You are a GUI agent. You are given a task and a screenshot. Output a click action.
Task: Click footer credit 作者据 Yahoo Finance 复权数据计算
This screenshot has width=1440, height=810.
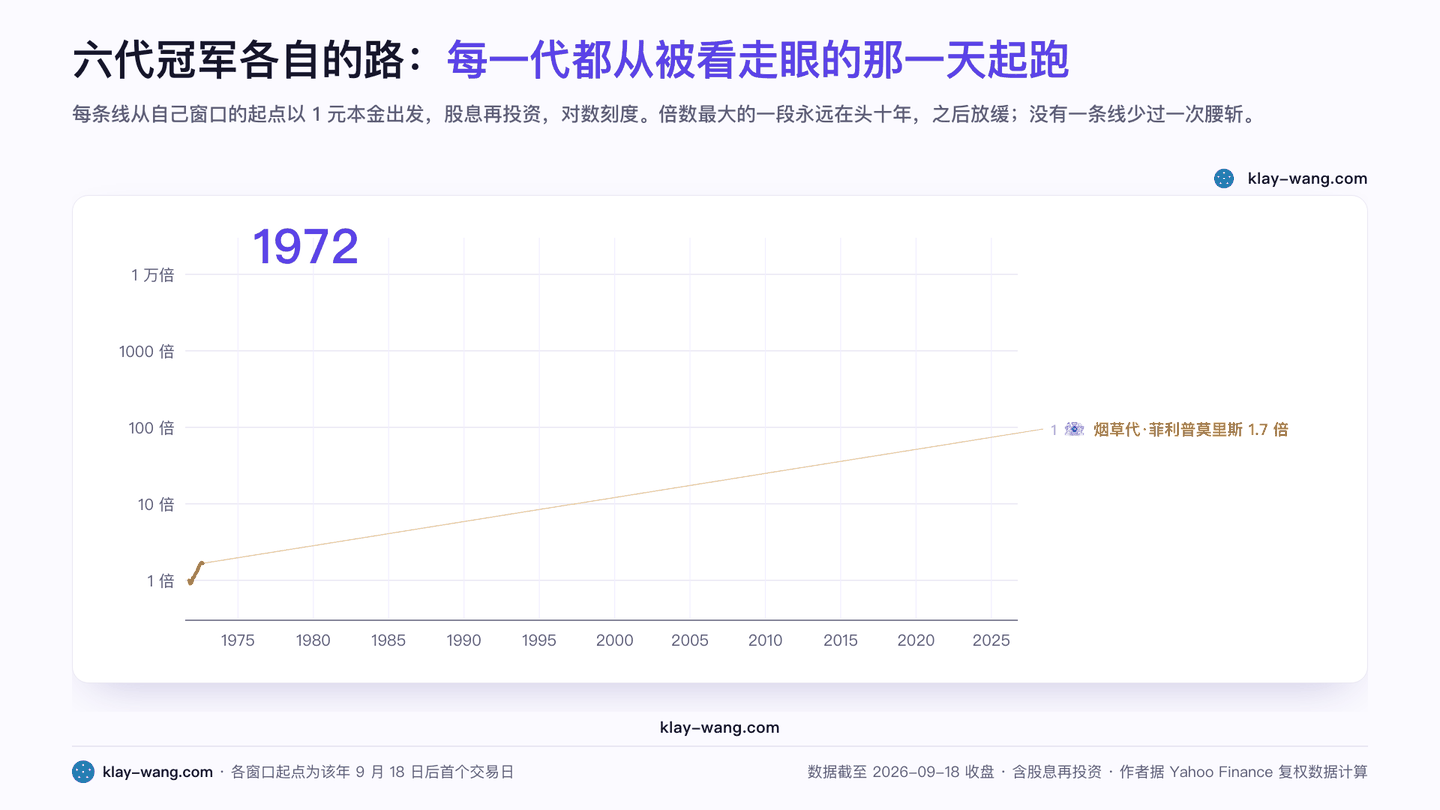point(1243,772)
